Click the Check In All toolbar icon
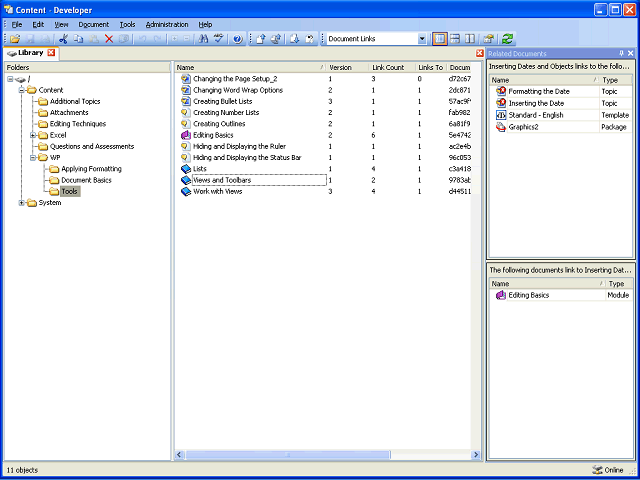 click(276, 39)
